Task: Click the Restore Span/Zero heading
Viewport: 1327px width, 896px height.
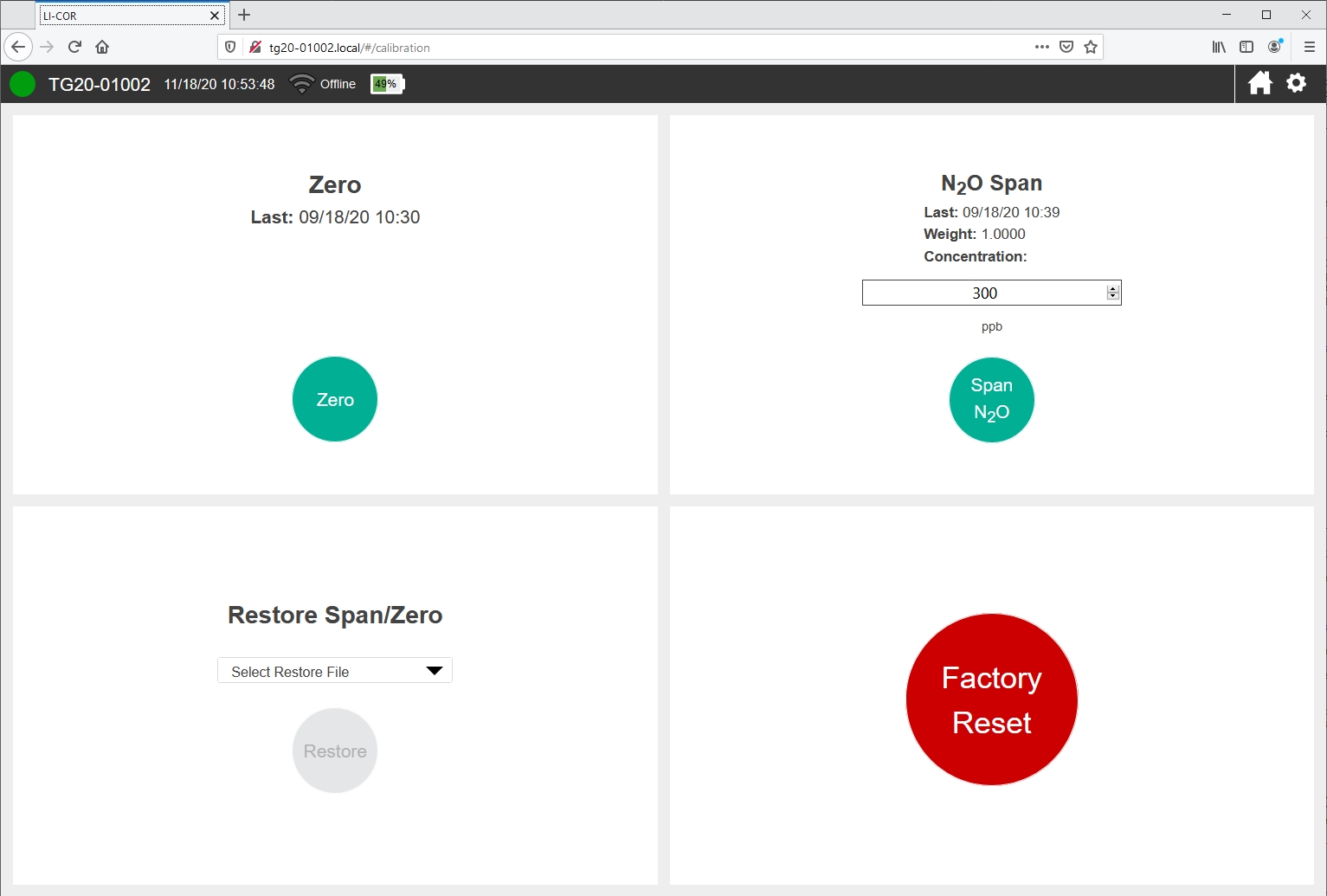Action: click(x=335, y=615)
